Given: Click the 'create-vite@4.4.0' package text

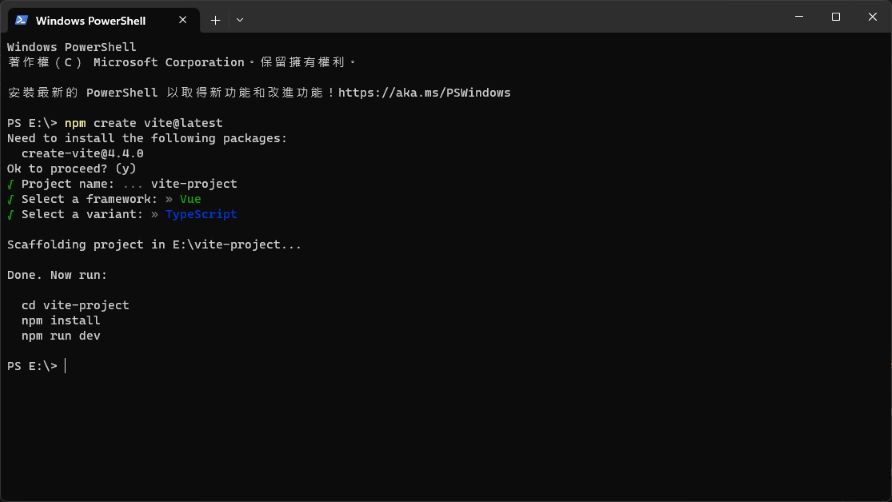Looking at the screenshot, I should [x=82, y=154].
